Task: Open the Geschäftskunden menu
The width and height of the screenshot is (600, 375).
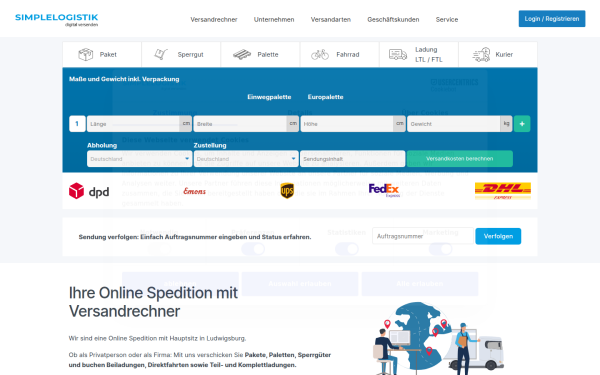Action: tap(393, 20)
